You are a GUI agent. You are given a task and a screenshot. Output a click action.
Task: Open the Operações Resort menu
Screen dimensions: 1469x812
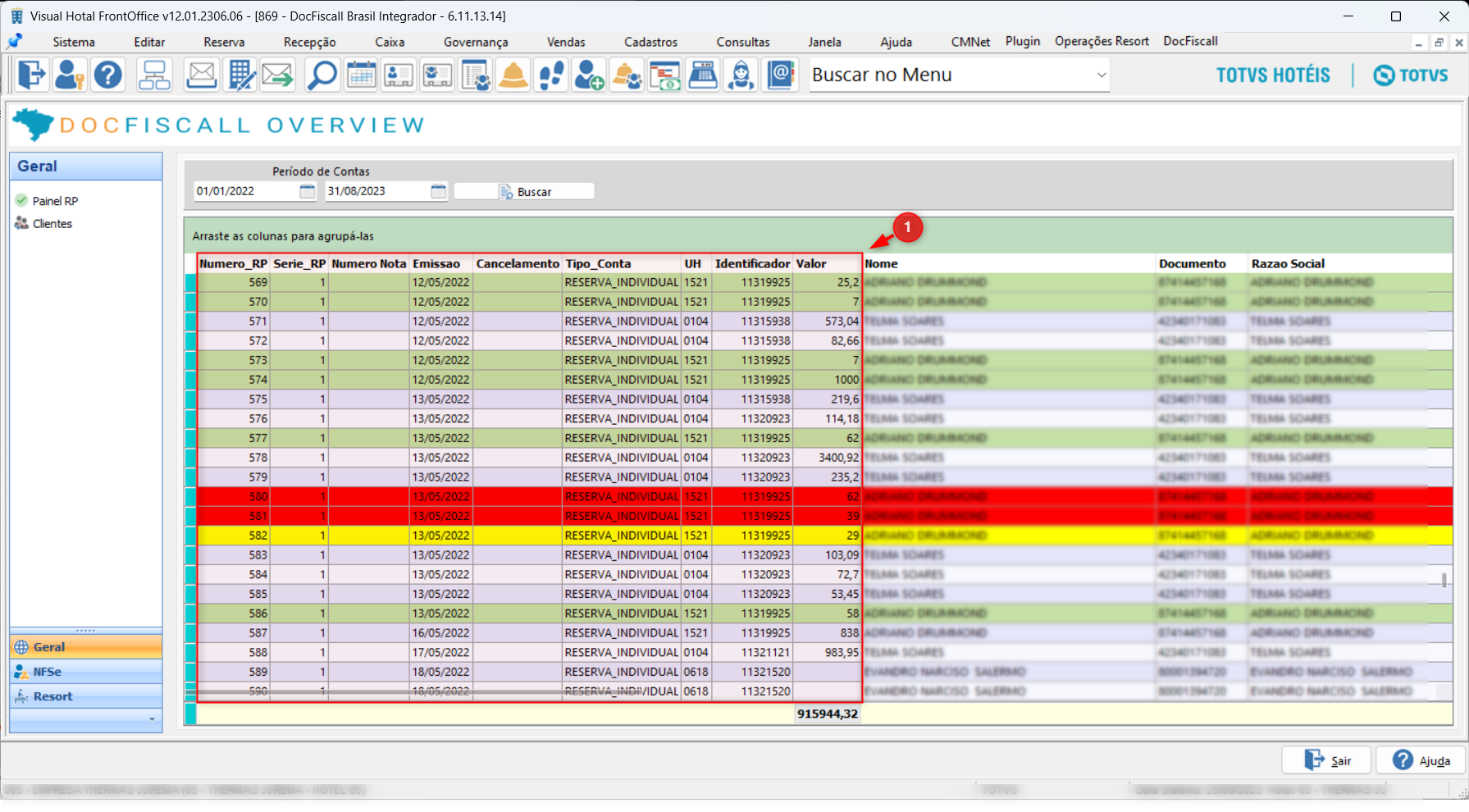1102,41
